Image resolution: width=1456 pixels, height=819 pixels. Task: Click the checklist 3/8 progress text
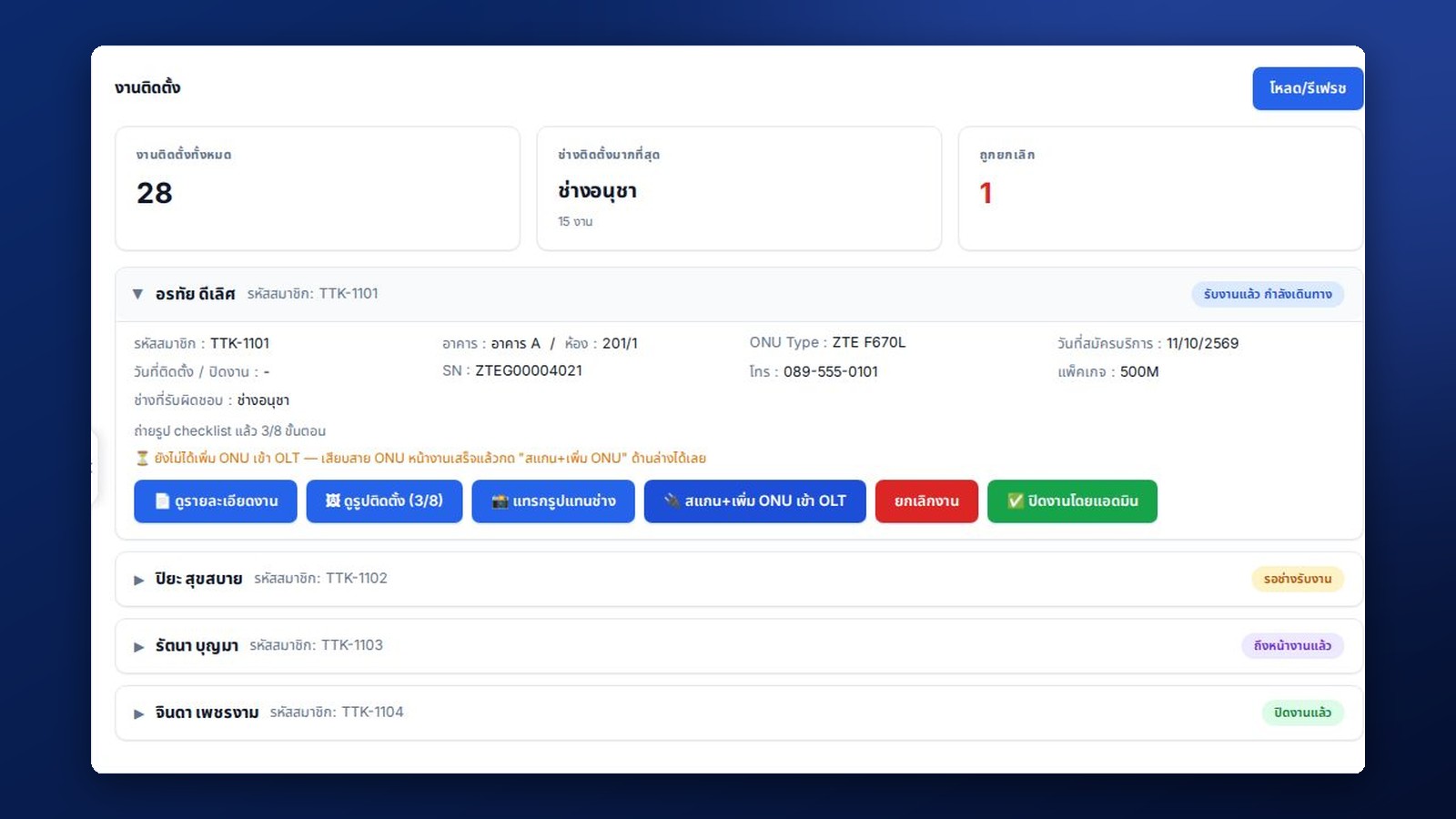point(229,430)
